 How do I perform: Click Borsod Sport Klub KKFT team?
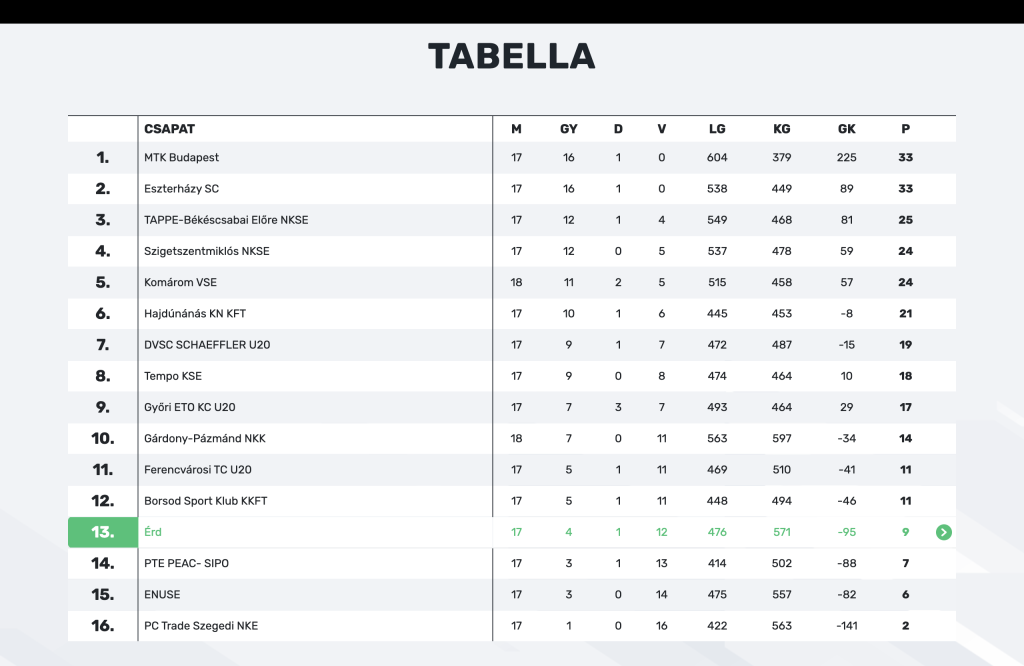click(206, 501)
